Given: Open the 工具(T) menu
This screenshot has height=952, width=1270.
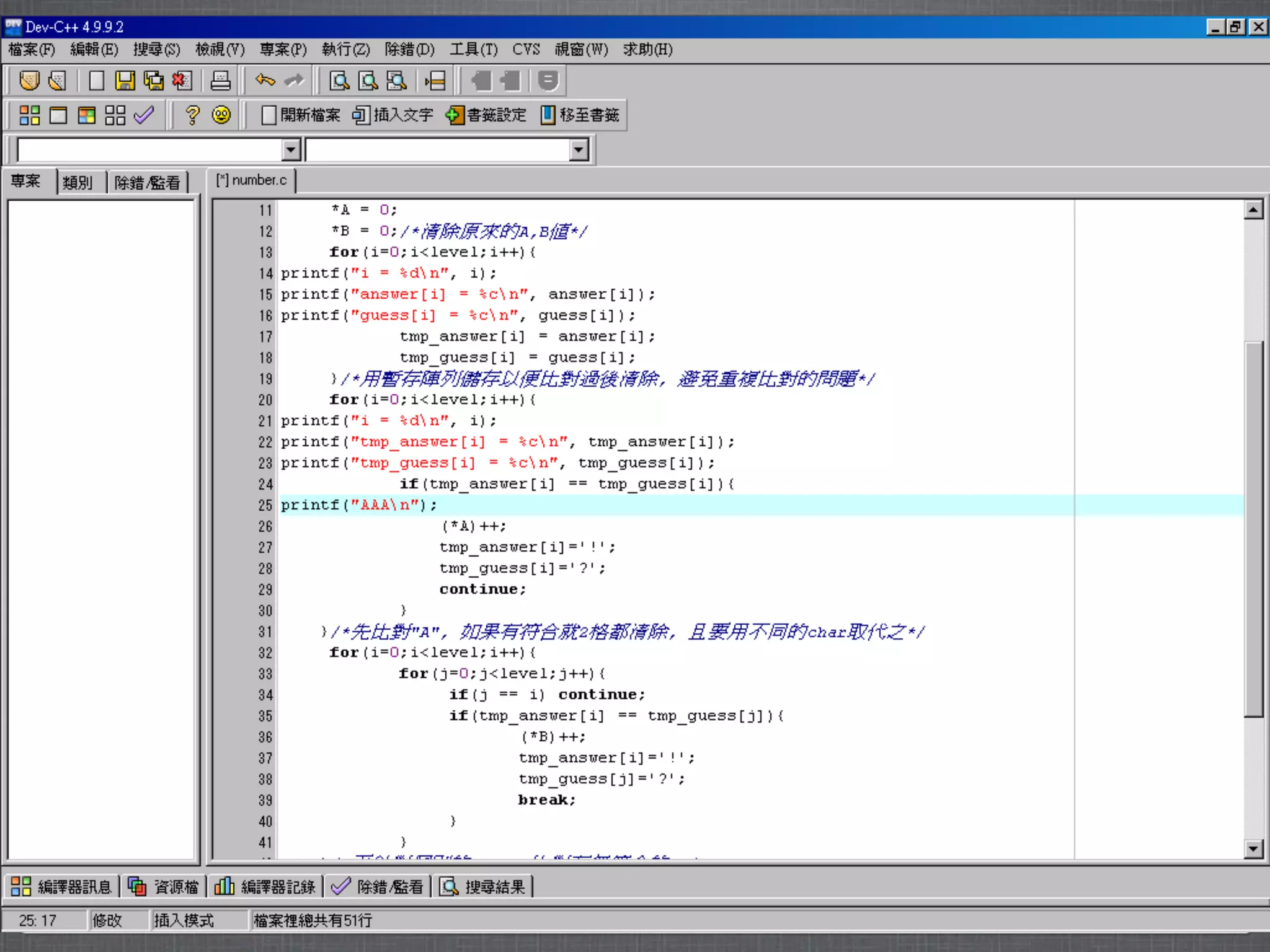Looking at the screenshot, I should point(473,50).
